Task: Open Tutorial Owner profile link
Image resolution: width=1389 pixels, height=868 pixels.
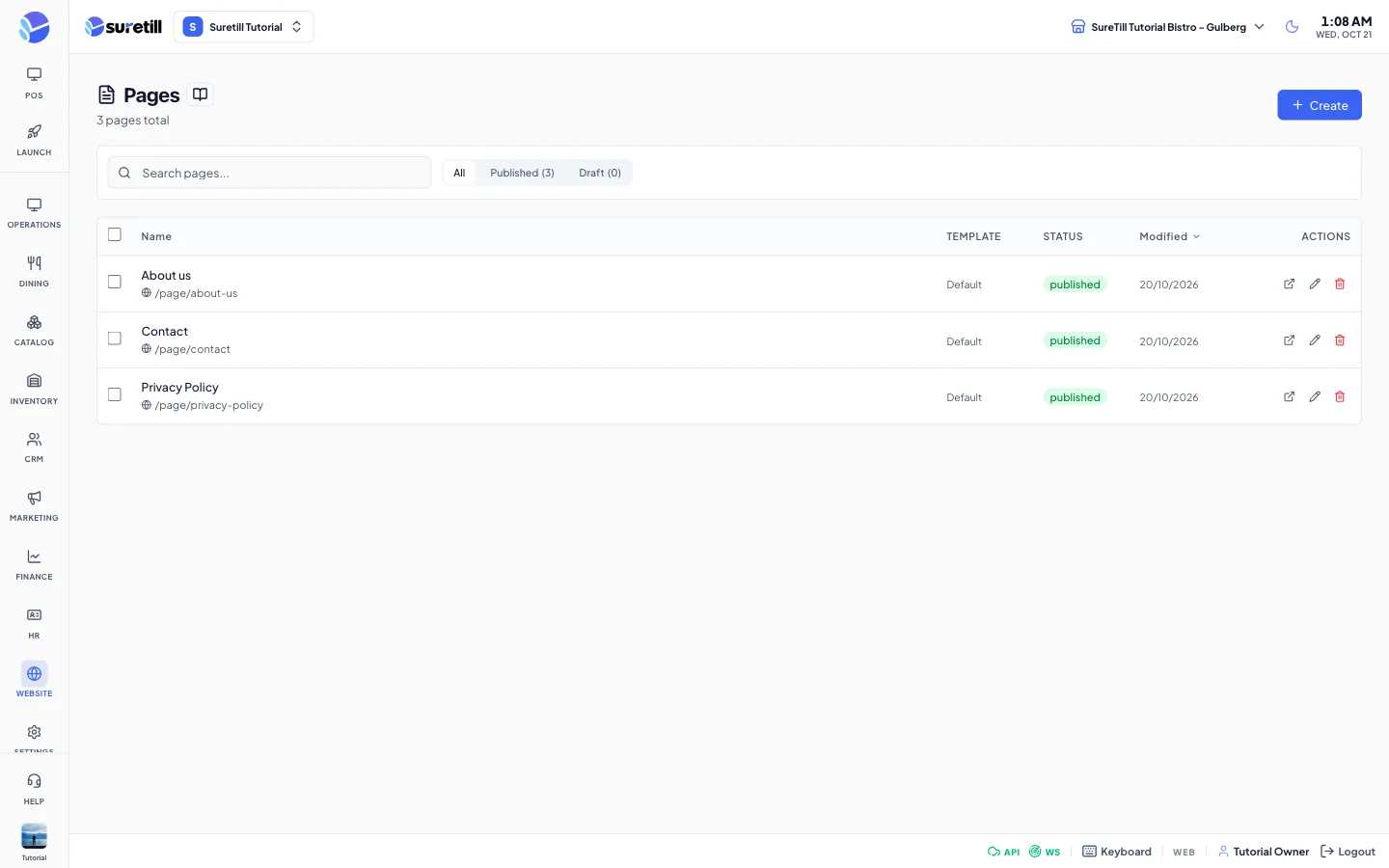Action: (x=1264, y=852)
